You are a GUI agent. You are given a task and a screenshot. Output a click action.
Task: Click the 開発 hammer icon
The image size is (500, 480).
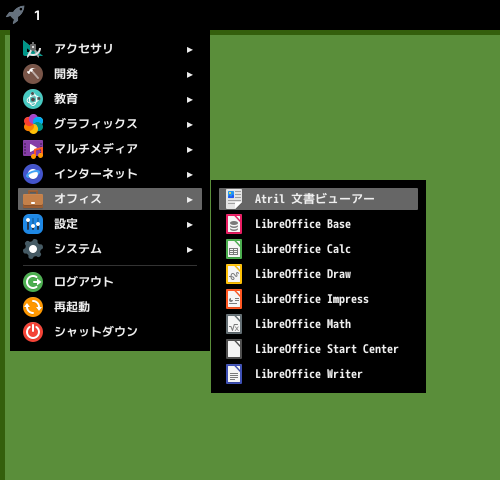point(33,74)
